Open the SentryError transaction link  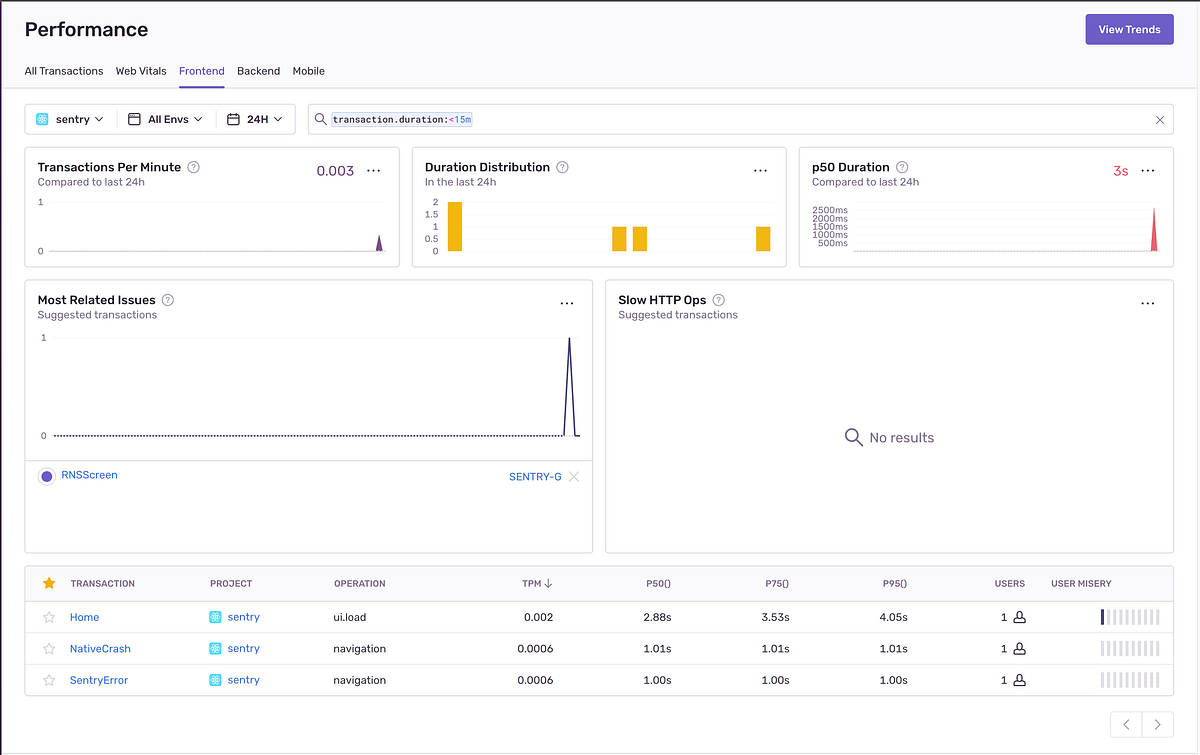[99, 680]
